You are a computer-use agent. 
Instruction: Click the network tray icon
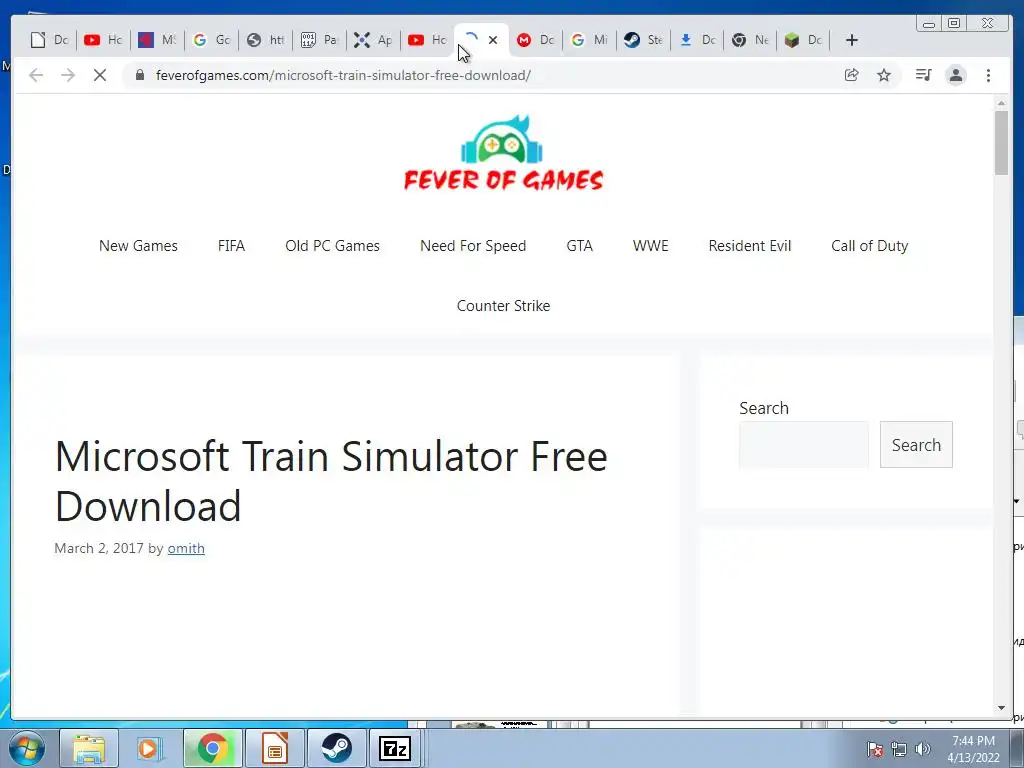pos(899,749)
